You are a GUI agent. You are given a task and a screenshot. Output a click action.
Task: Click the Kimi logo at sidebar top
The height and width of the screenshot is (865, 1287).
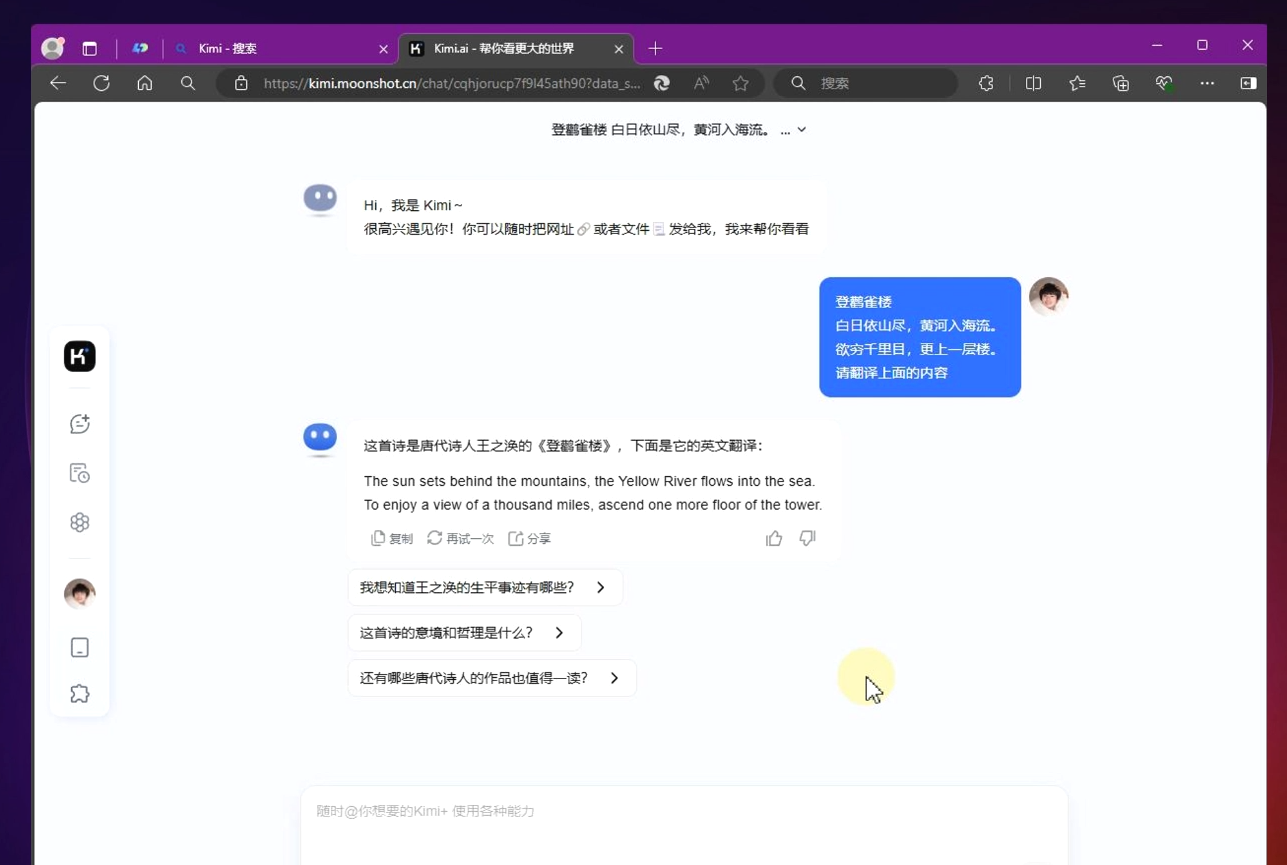pyautogui.click(x=79, y=355)
